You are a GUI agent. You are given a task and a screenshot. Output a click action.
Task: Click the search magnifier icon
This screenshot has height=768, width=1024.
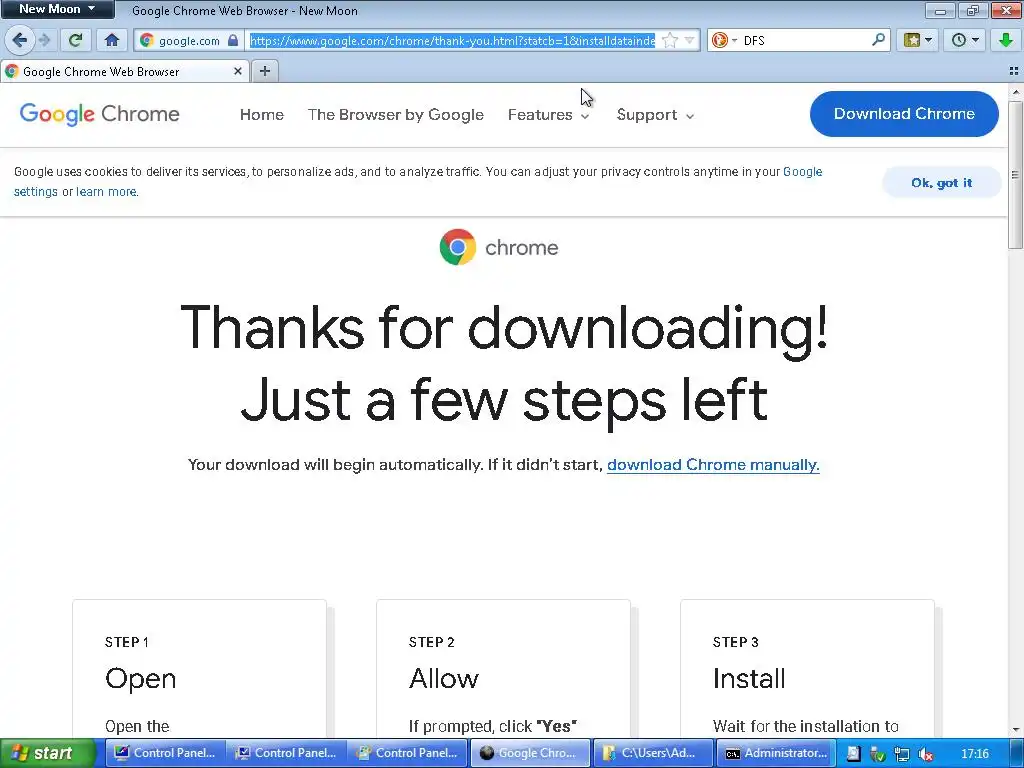coord(878,40)
